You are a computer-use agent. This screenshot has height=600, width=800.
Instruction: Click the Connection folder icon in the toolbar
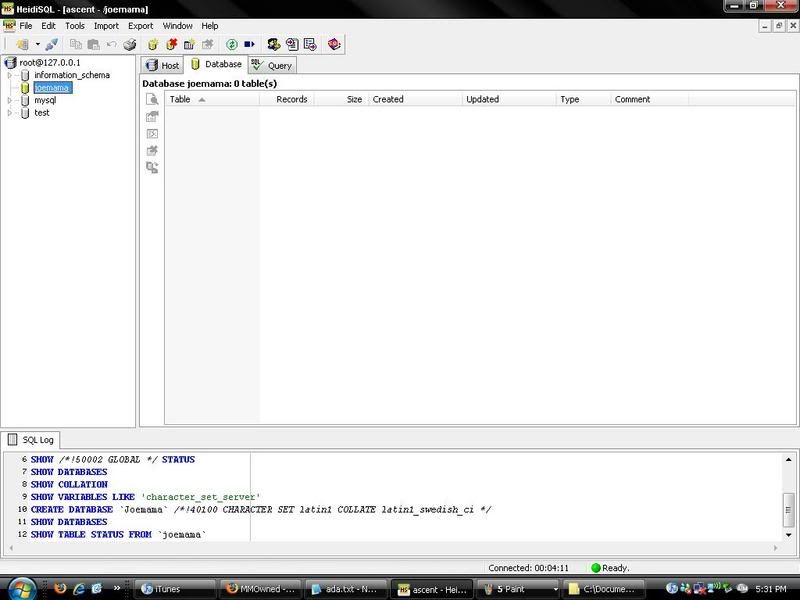point(22,45)
